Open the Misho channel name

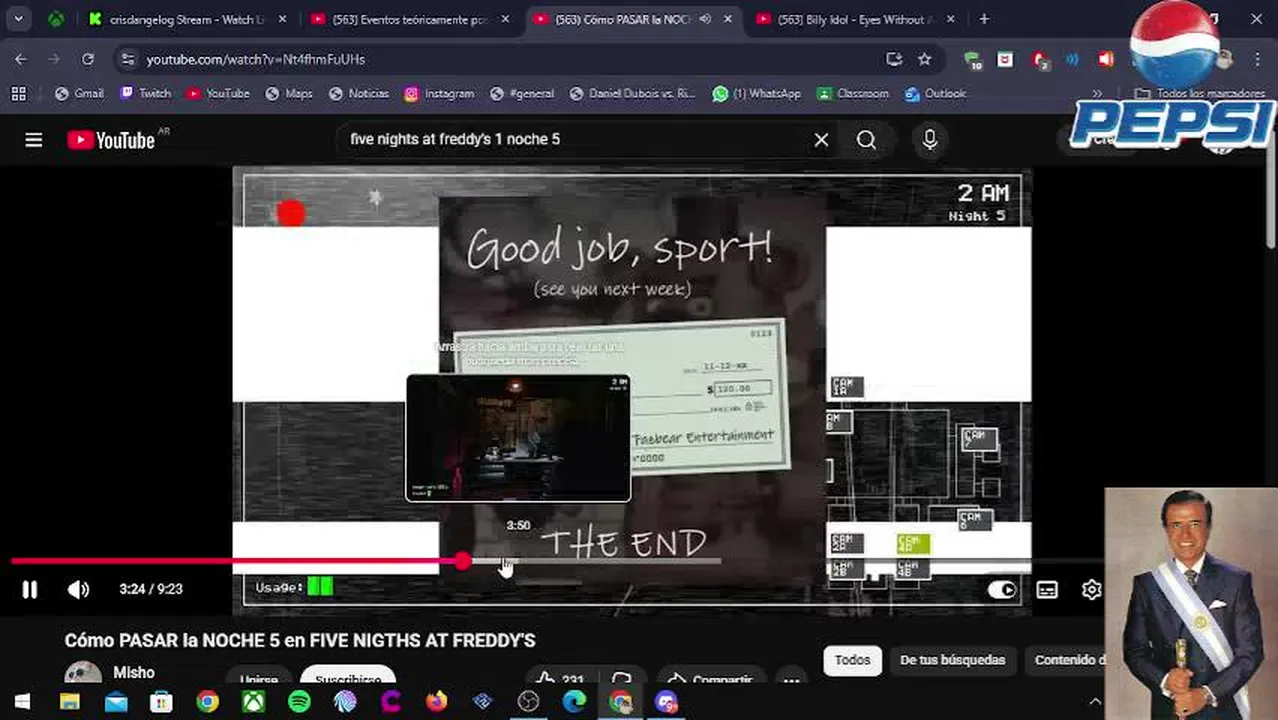133,673
